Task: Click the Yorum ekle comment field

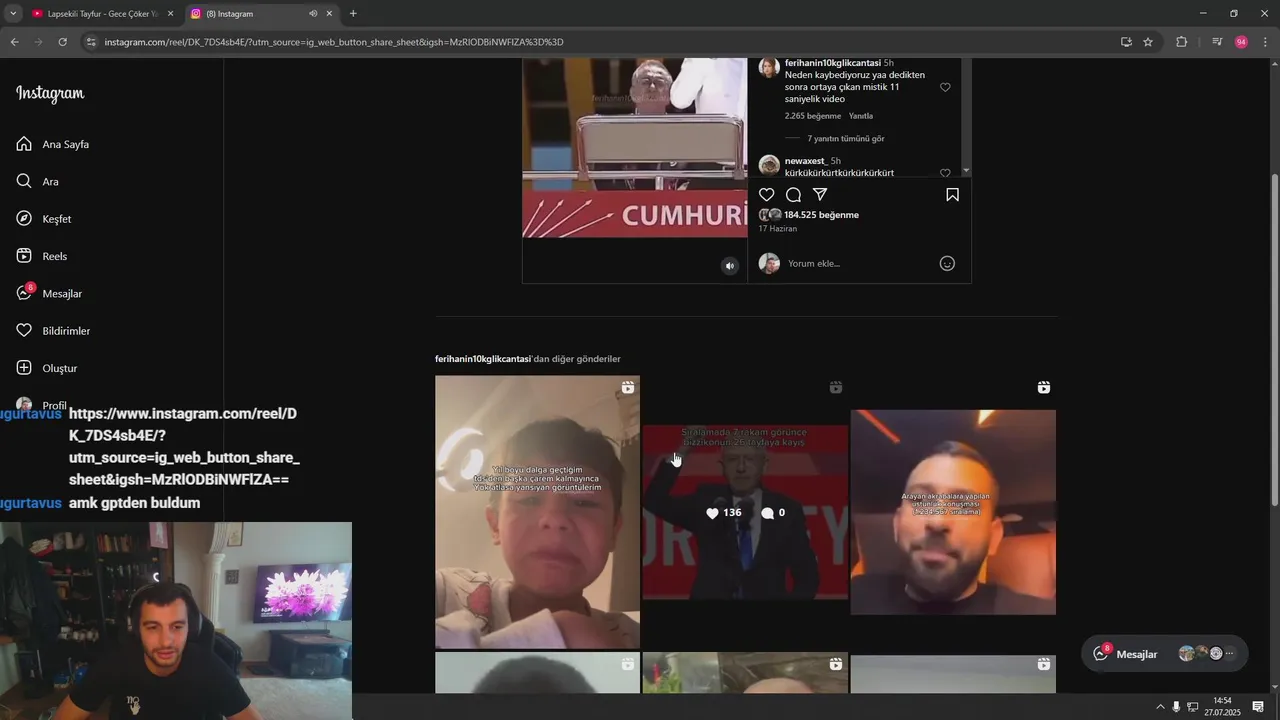Action: coord(860,263)
